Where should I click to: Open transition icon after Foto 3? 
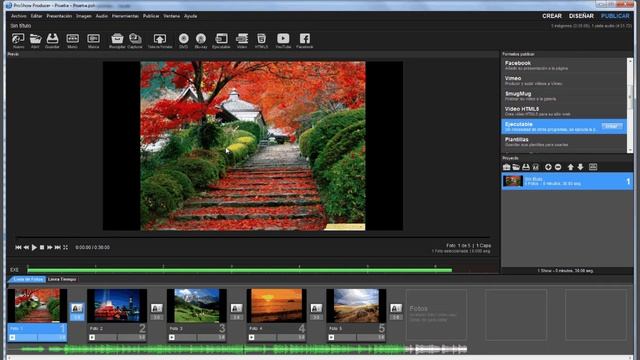click(236, 308)
